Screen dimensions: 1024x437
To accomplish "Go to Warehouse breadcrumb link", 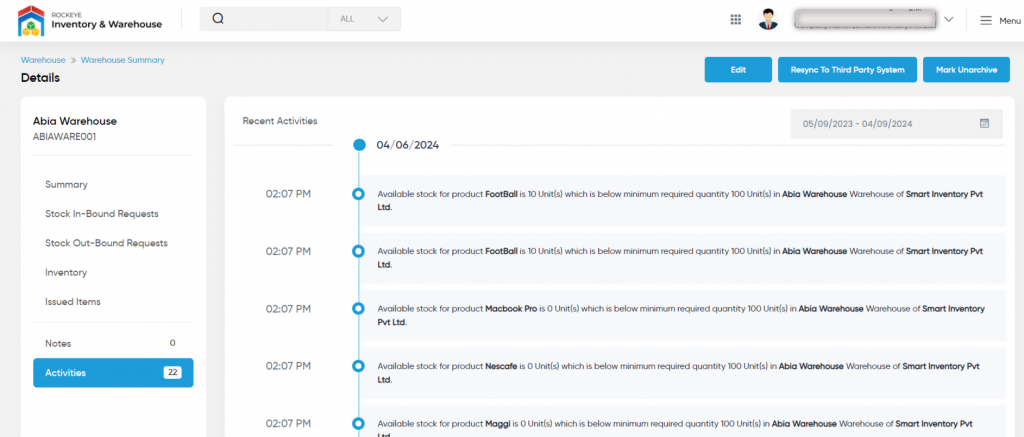I will point(43,59).
